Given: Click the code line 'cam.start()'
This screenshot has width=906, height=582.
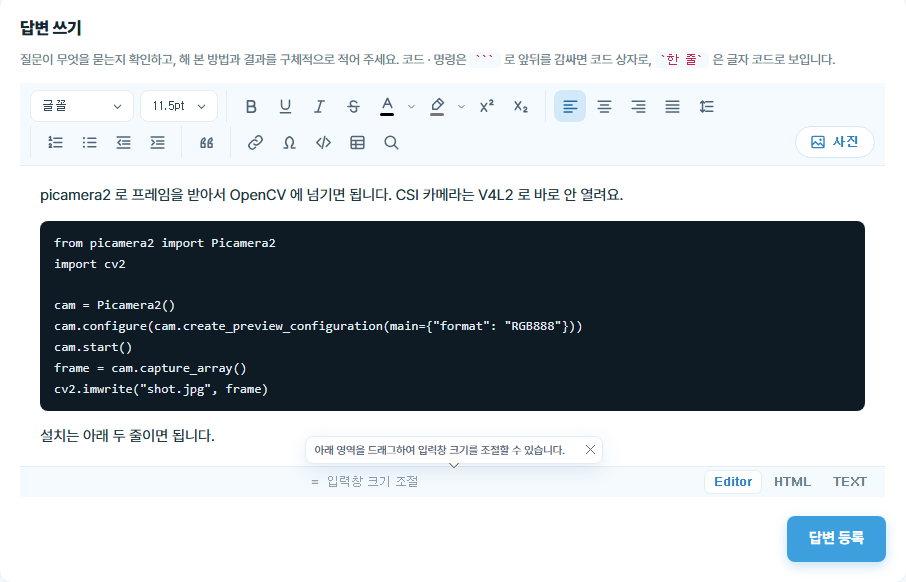Looking at the screenshot, I should 93,347.
